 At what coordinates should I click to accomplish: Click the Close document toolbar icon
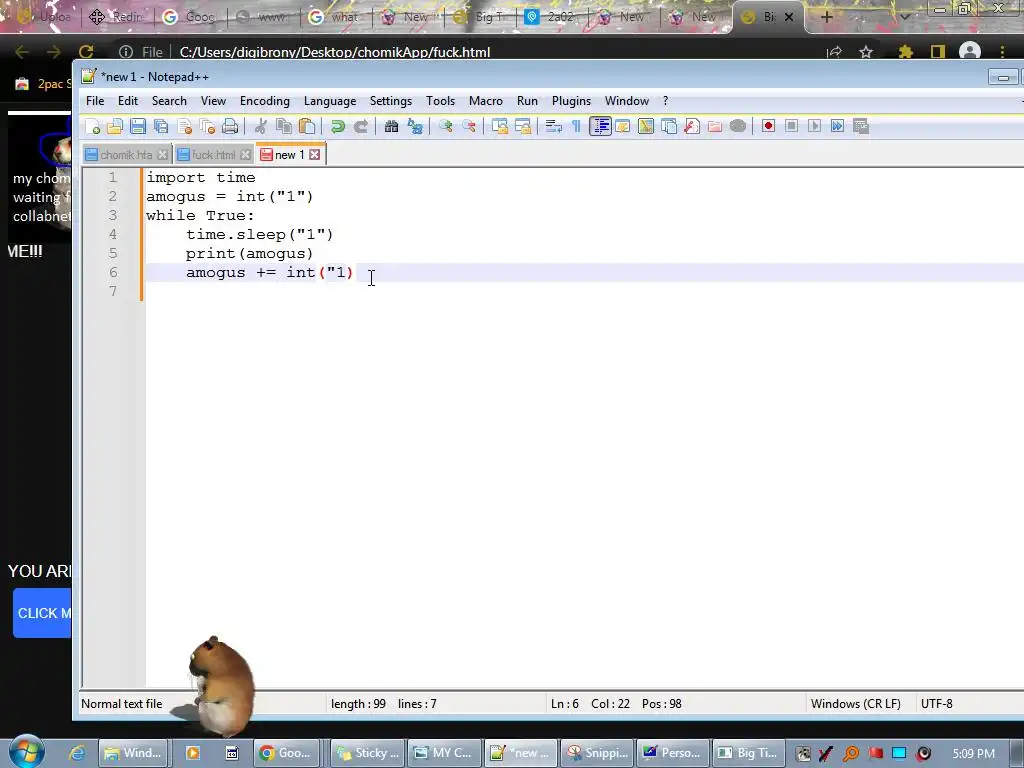click(184, 126)
